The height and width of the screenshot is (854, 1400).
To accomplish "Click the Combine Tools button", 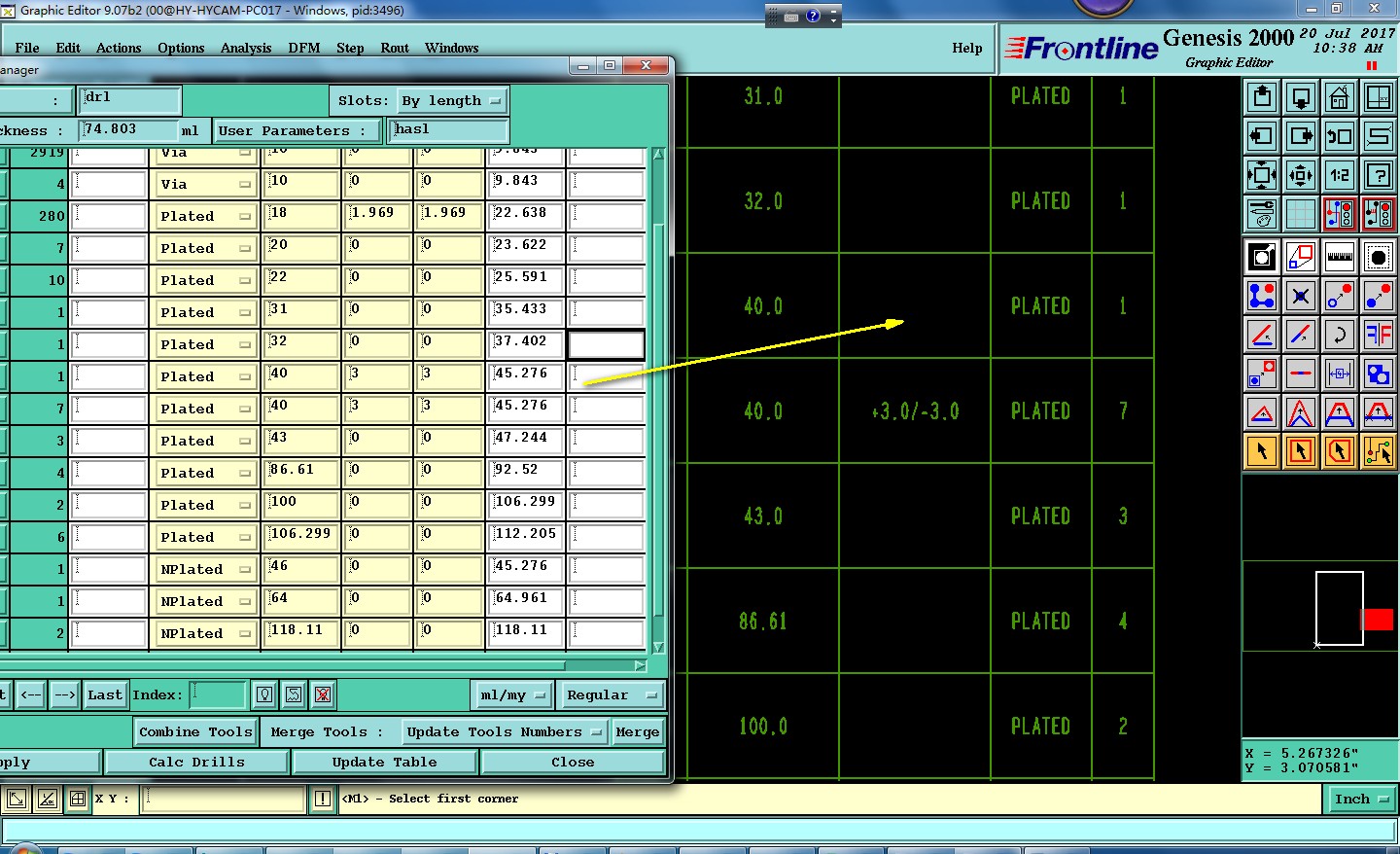I will 196,731.
